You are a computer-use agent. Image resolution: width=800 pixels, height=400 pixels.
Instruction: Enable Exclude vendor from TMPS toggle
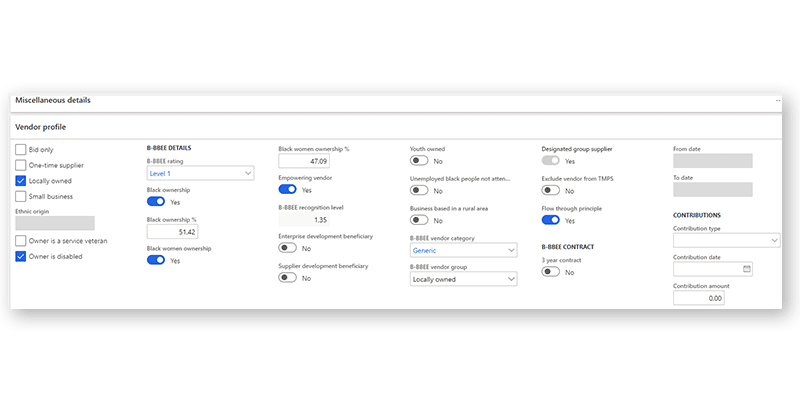pos(551,190)
